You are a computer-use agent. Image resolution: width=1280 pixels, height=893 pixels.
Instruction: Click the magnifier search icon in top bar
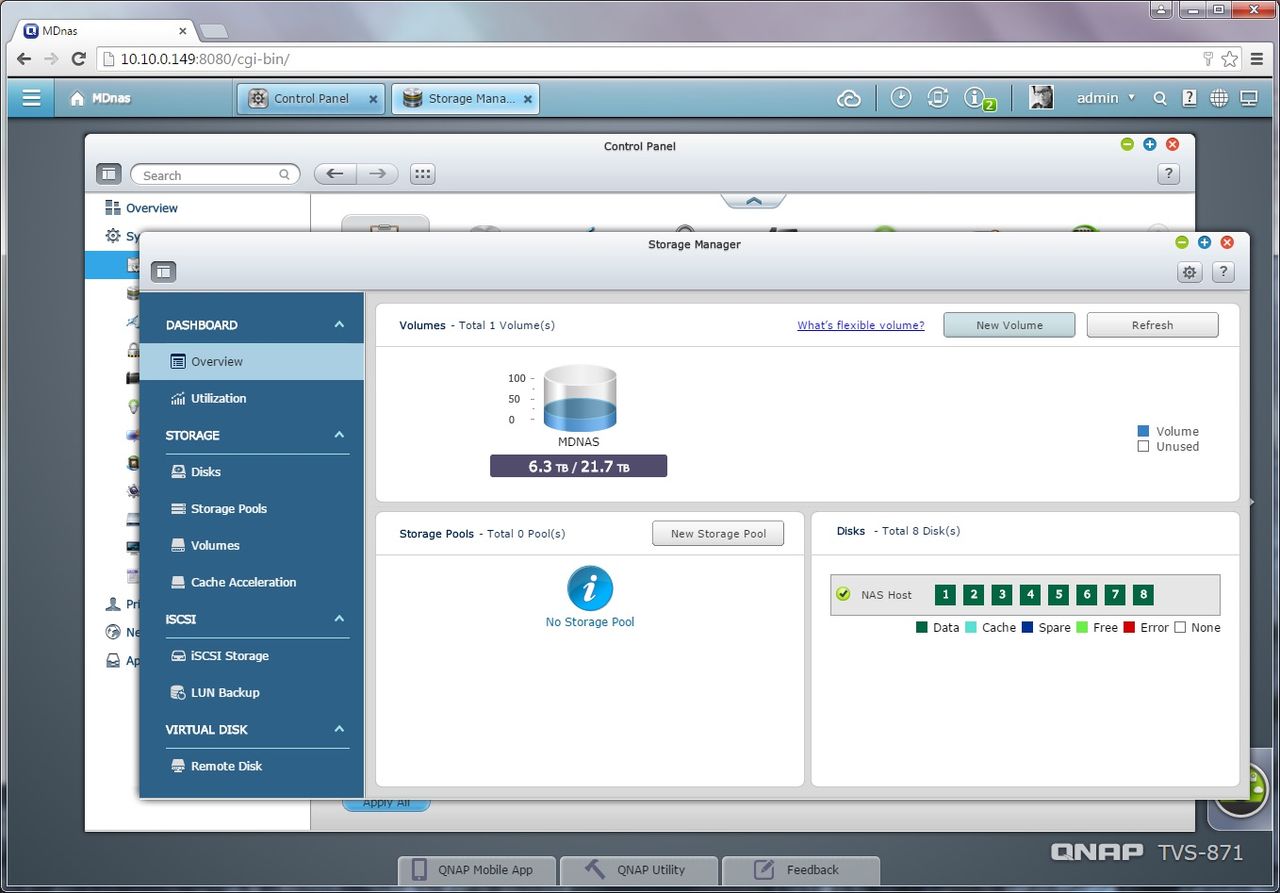pyautogui.click(x=1160, y=98)
